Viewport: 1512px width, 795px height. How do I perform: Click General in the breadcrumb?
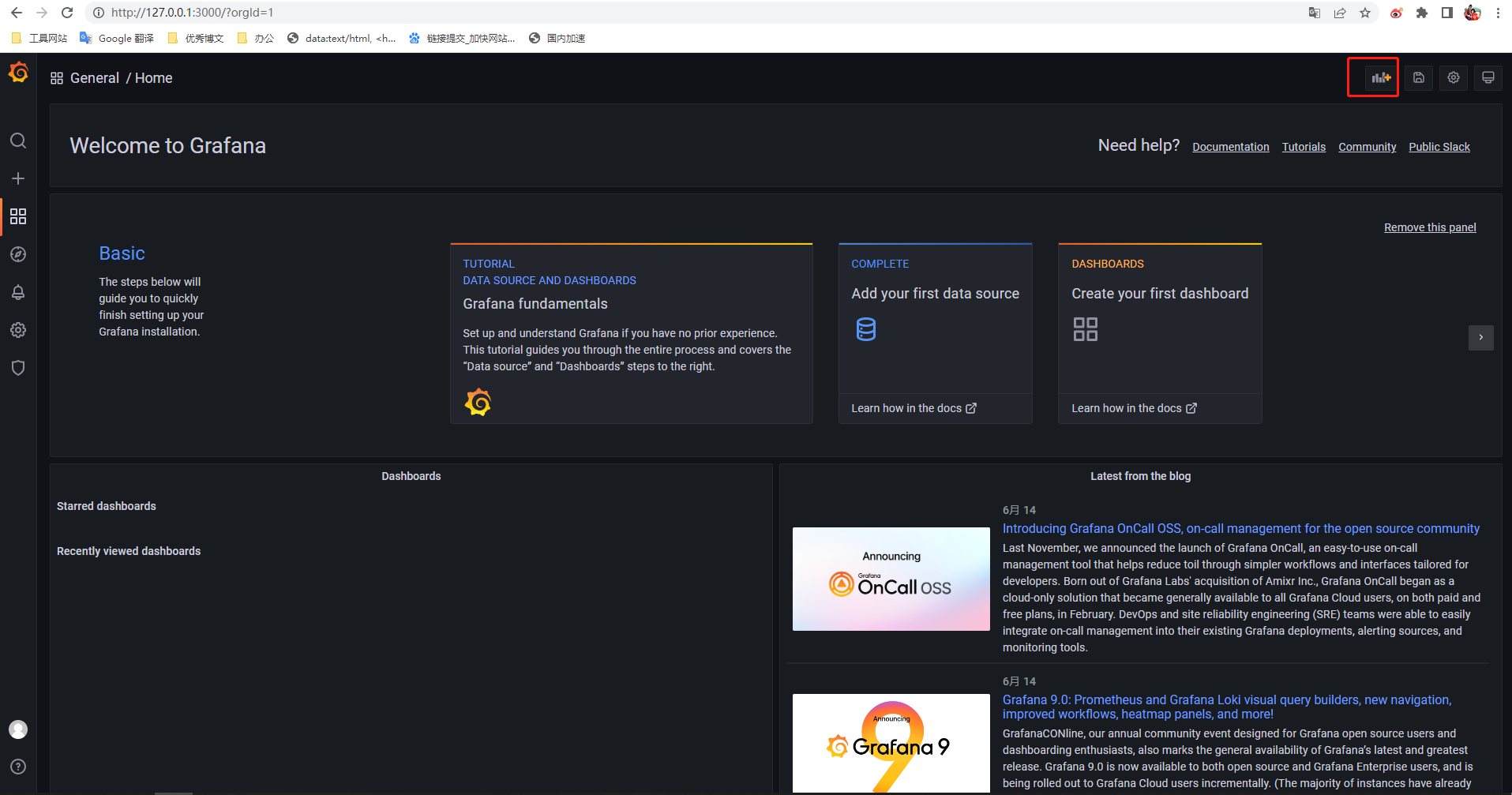95,78
